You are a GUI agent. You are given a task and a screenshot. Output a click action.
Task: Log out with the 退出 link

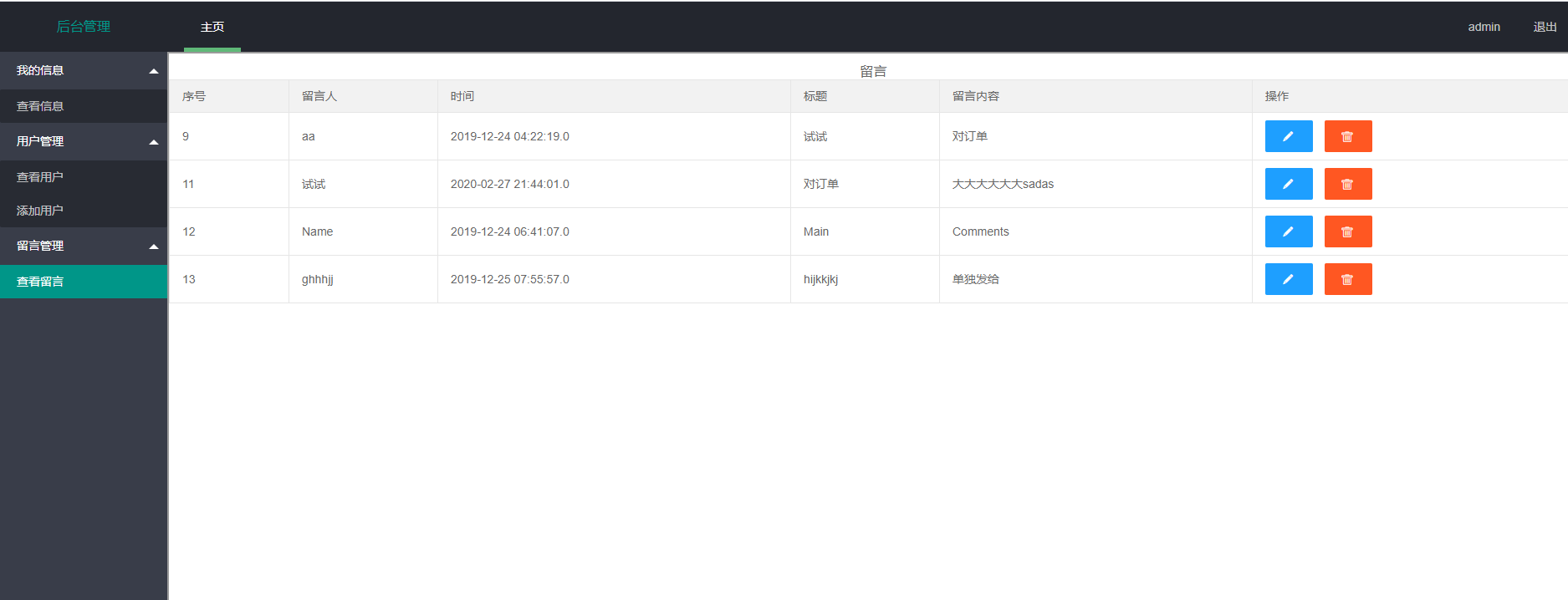[x=1545, y=27]
